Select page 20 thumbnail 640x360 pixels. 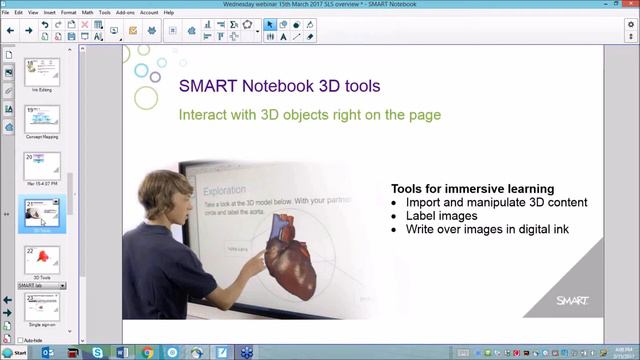pos(42,166)
